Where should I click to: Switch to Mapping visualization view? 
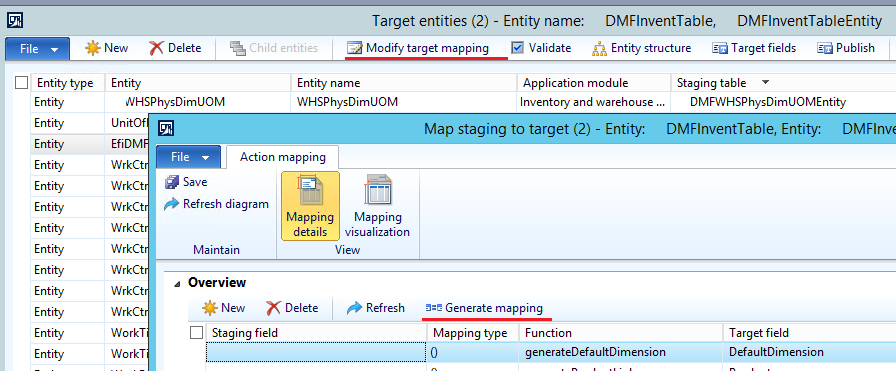[x=377, y=206]
